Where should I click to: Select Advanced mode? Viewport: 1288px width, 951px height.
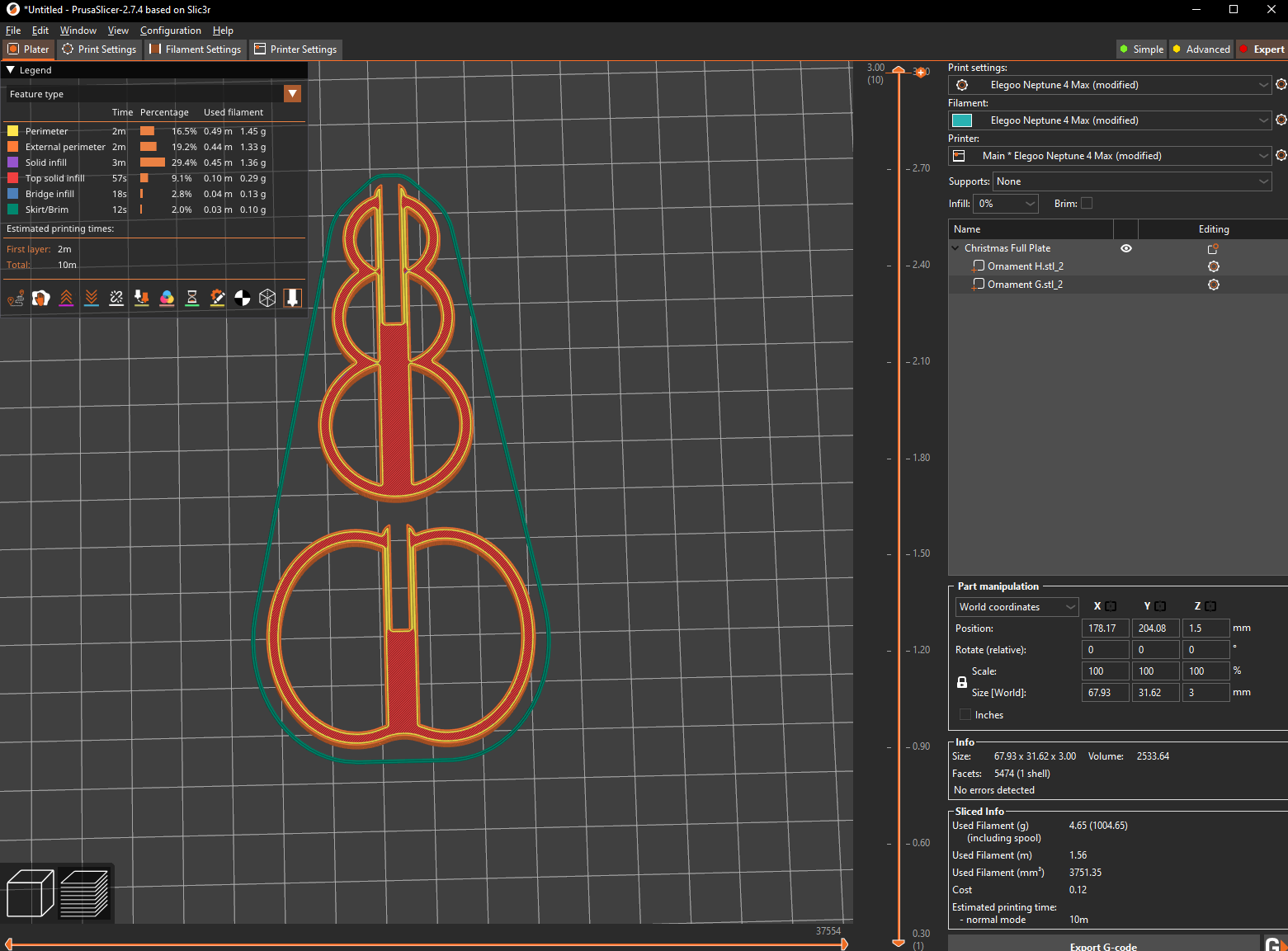(1201, 49)
